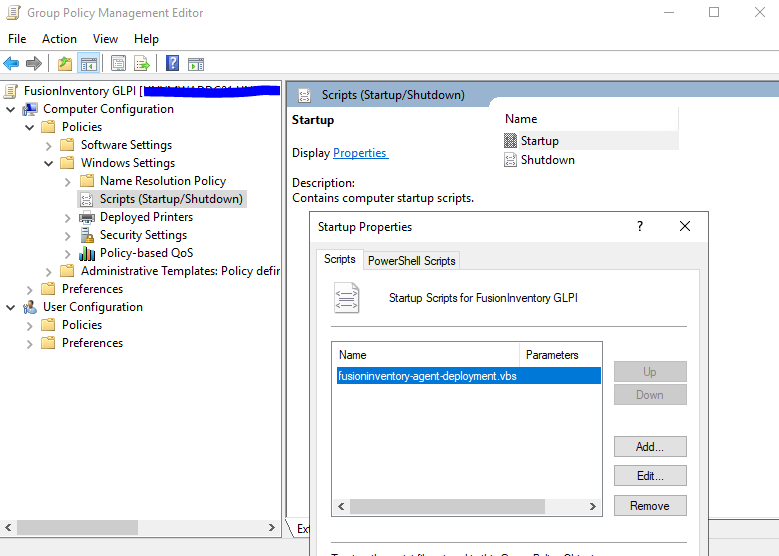Screen dimensions: 779x556
Task: Click the Software Settings folder icon
Action: tap(67, 145)
